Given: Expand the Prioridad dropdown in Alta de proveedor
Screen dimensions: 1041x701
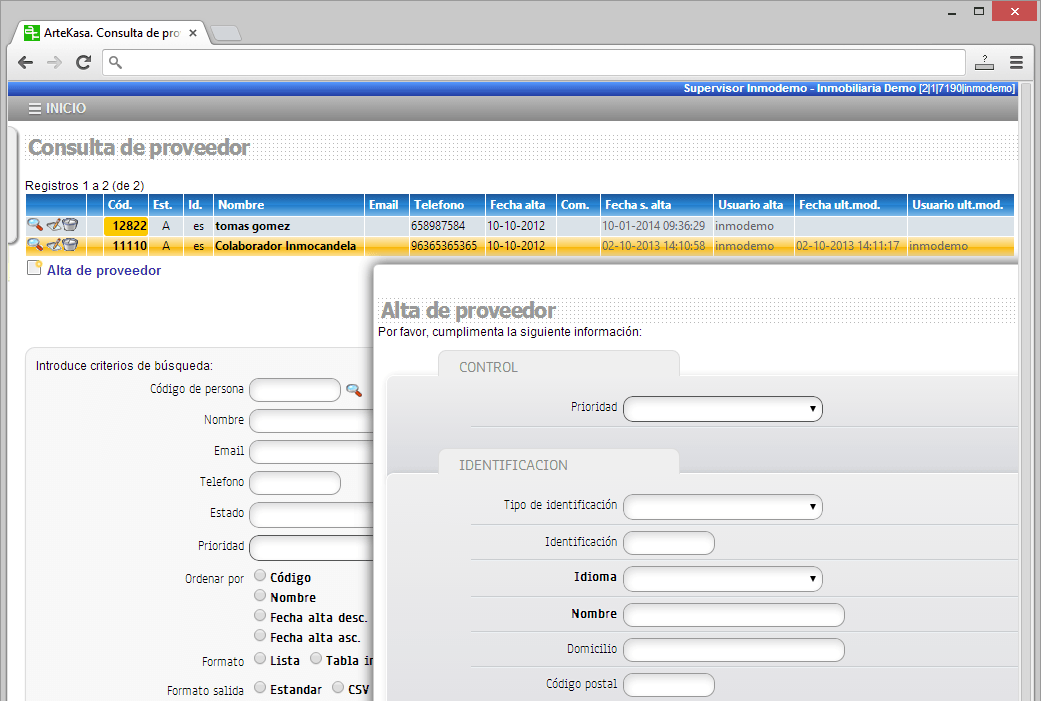Looking at the screenshot, I should coord(722,408).
